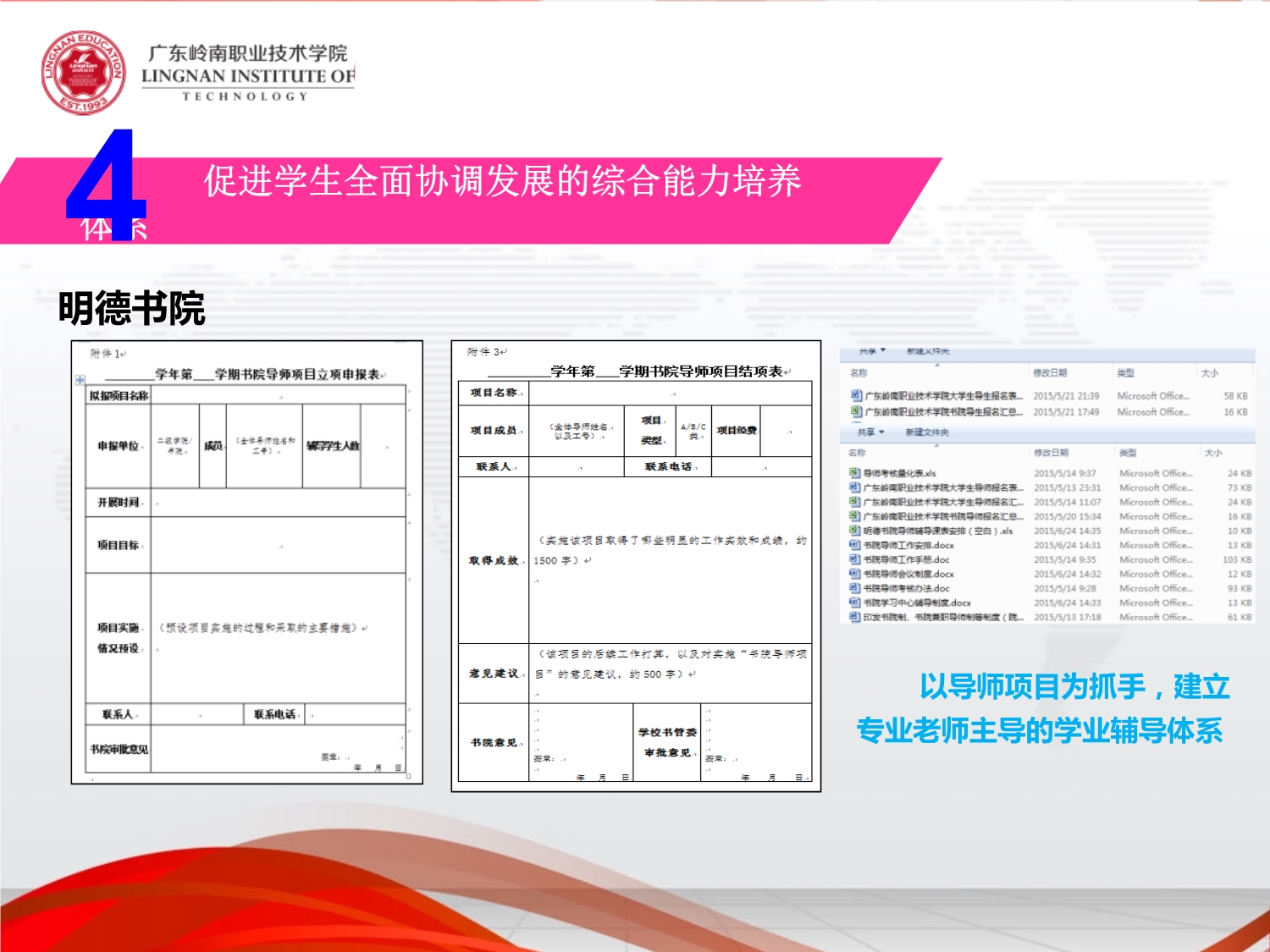The width and height of the screenshot is (1270, 952).
Task: Select the file 明德书院导师辅导课表安排（空白）.xls
Action: pos(938,531)
